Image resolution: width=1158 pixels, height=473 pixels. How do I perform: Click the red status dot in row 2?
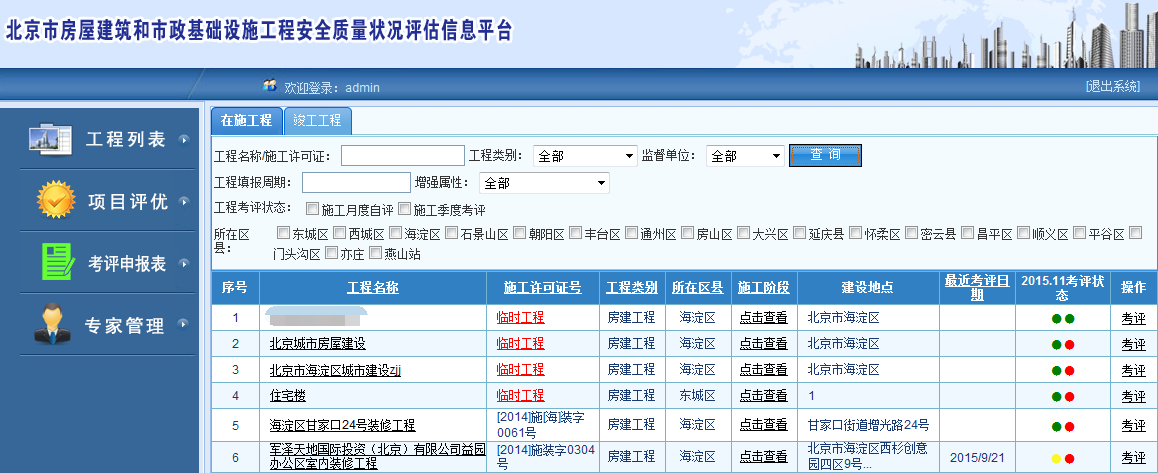pyautogui.click(x=1069, y=344)
